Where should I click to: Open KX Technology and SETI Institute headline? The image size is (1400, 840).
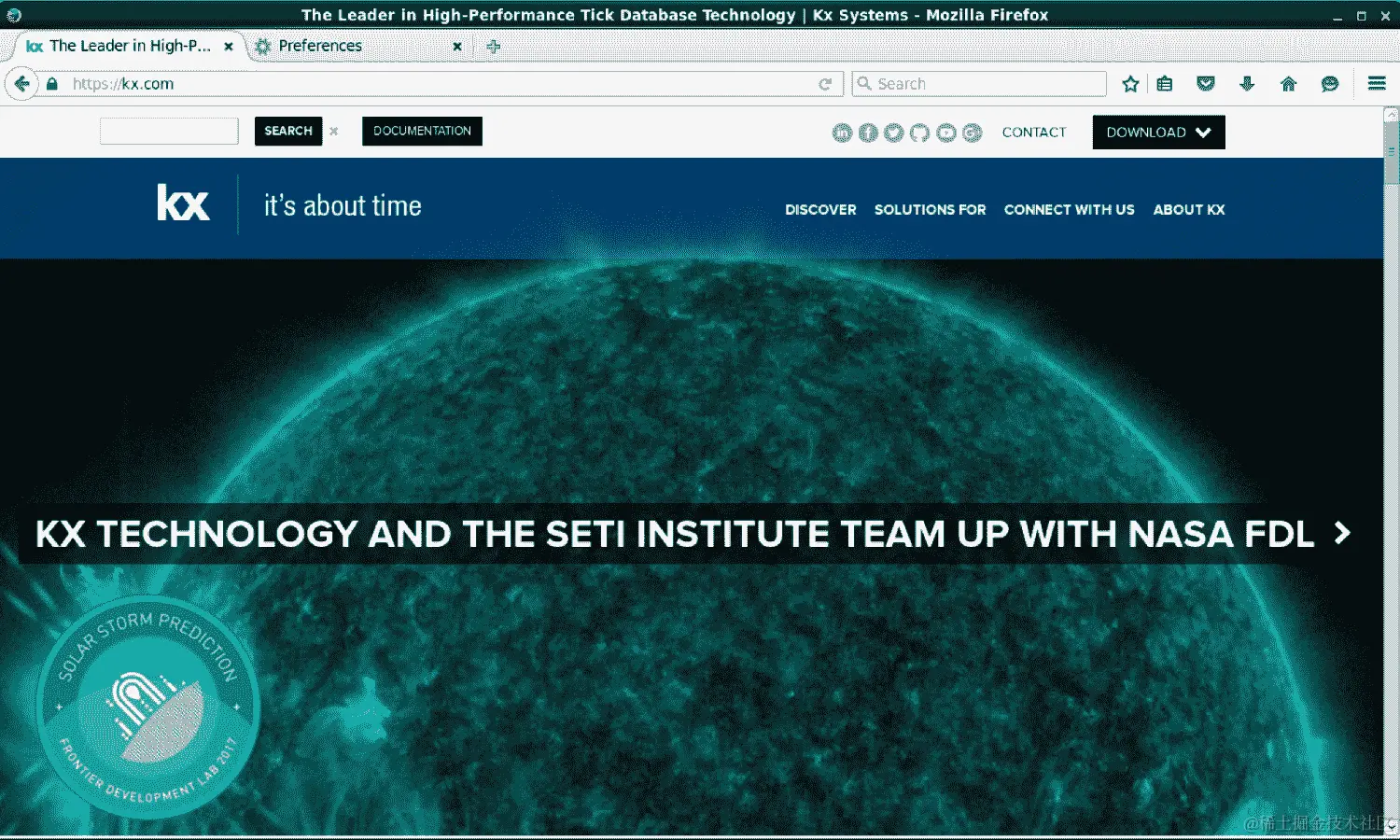point(675,534)
